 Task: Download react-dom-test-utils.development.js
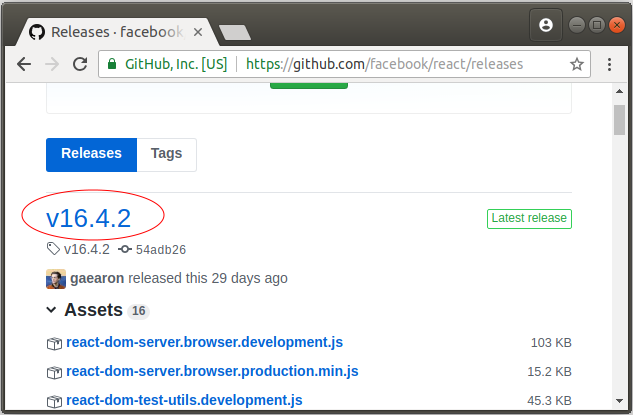coord(184,400)
